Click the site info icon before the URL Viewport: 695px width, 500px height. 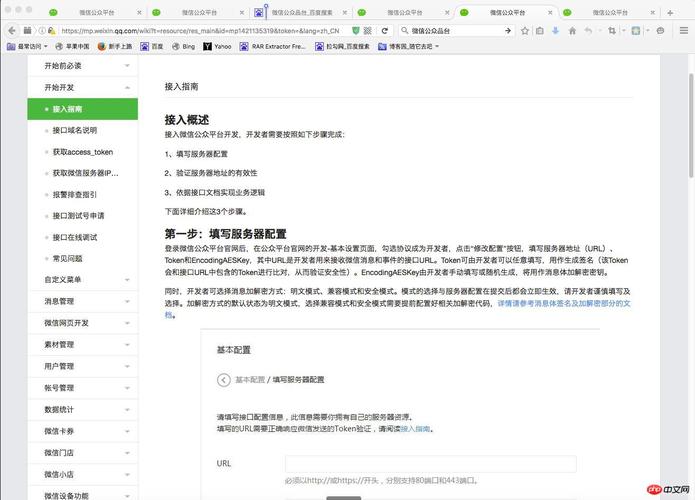click(x=42, y=31)
